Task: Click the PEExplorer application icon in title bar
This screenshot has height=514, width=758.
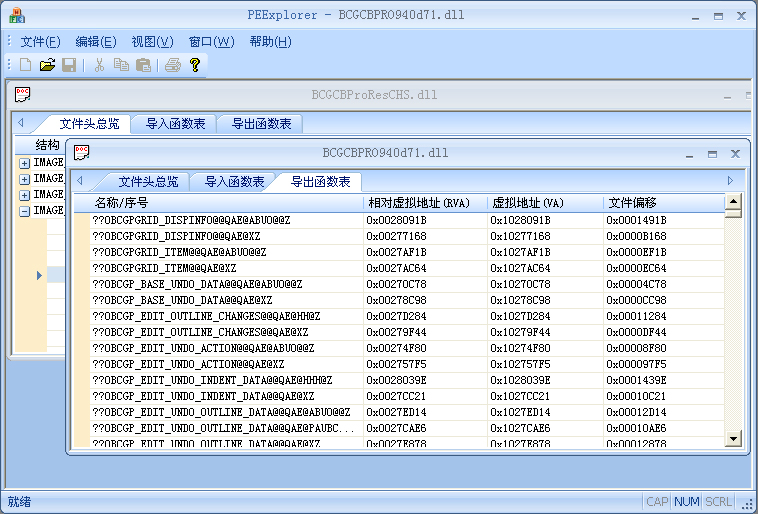Action: pyautogui.click(x=17, y=15)
